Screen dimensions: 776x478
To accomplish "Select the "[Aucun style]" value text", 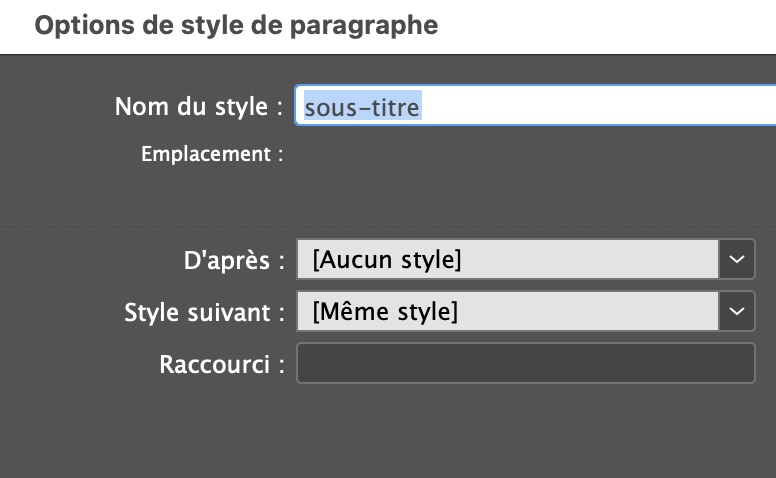I will (x=387, y=260).
